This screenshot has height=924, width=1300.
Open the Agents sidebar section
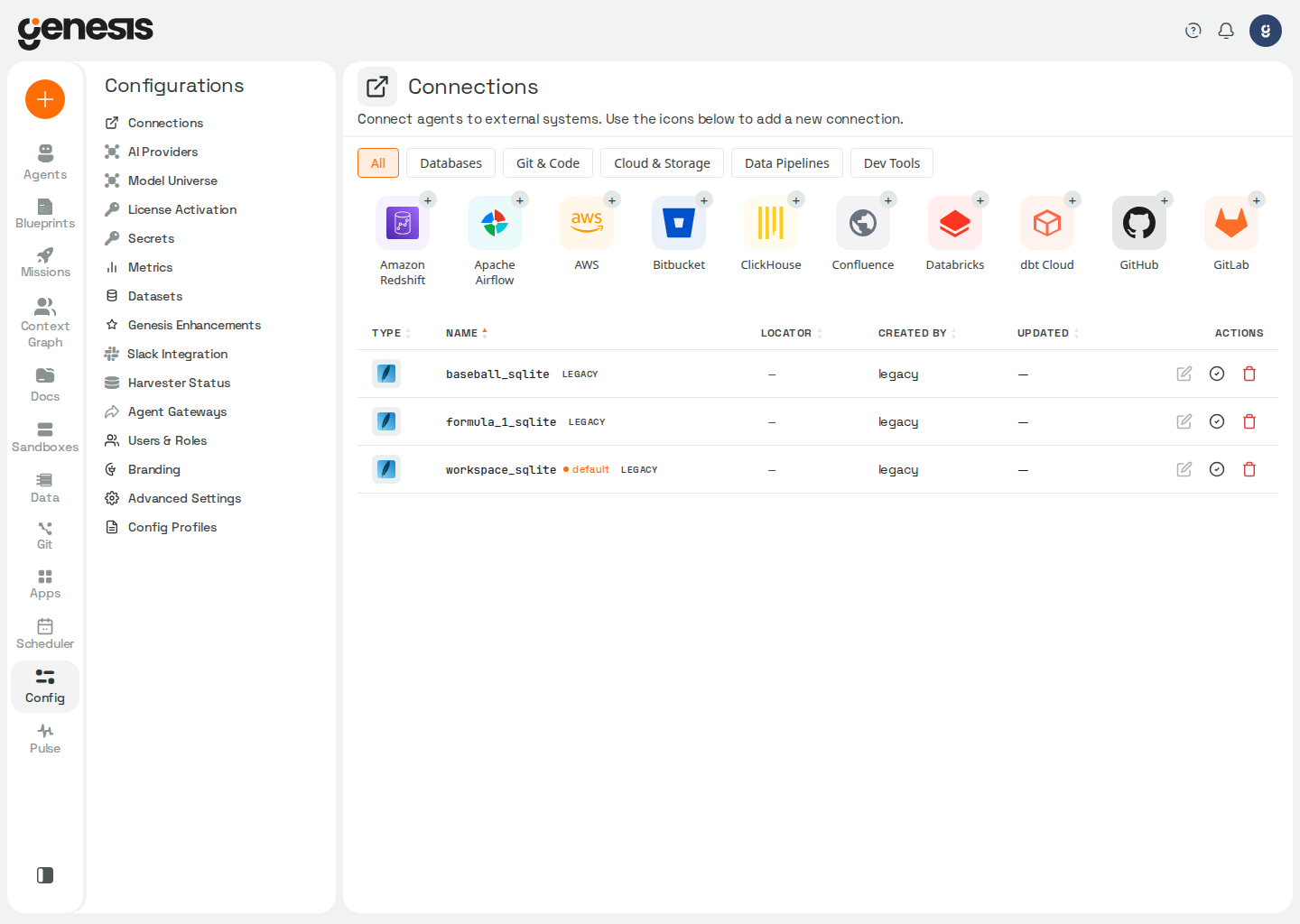tap(45, 162)
